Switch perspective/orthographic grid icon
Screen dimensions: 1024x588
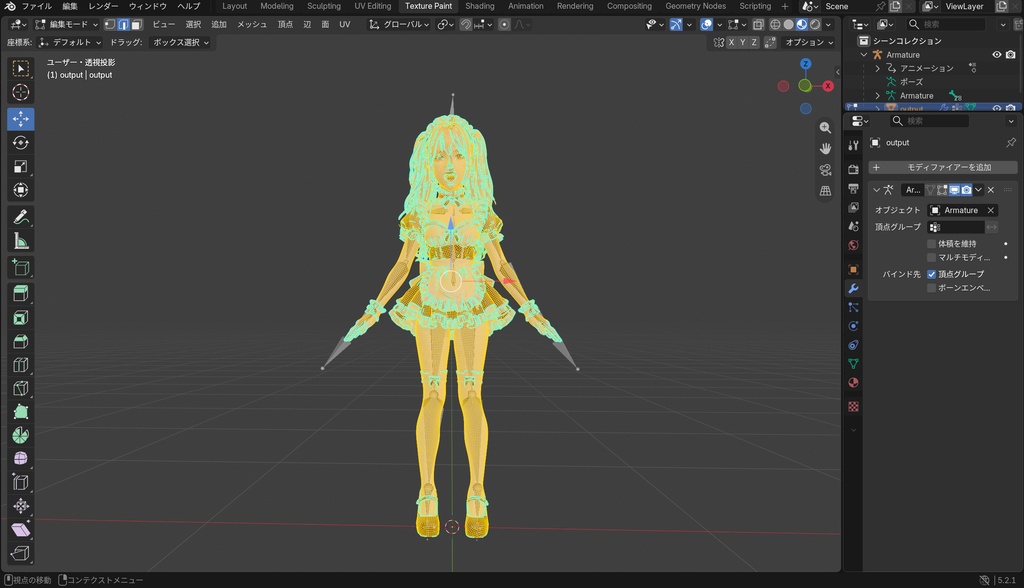click(x=825, y=191)
